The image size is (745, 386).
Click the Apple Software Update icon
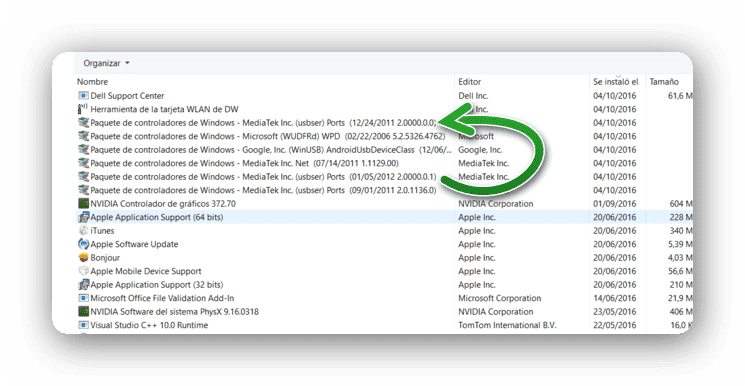[83, 244]
